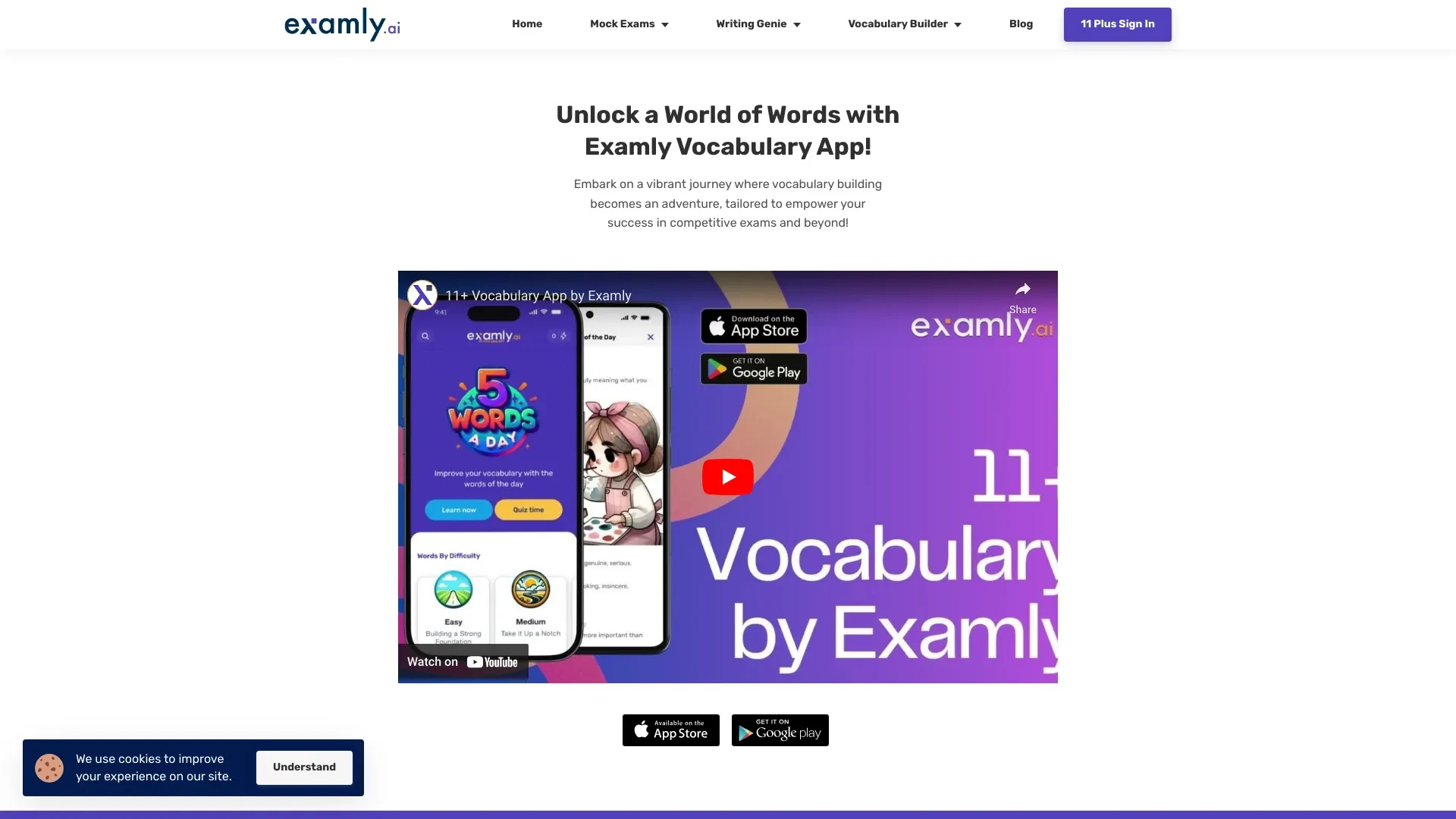Viewport: 1456px width, 819px height.
Task: Click the Examly.ai logo icon
Action: click(x=341, y=24)
